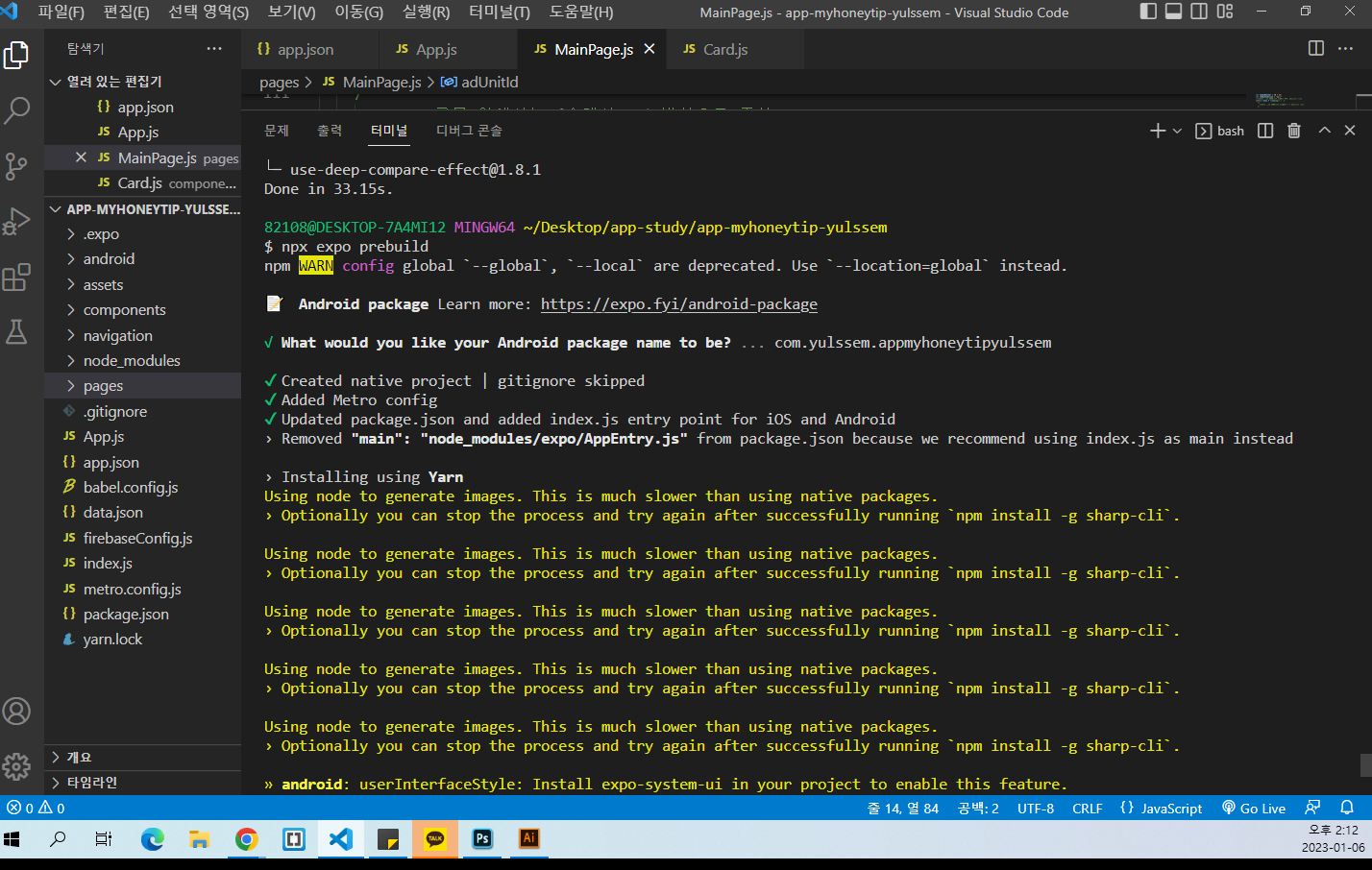1372x870 pixels.
Task: Open the Terminal menu
Action: point(500,12)
